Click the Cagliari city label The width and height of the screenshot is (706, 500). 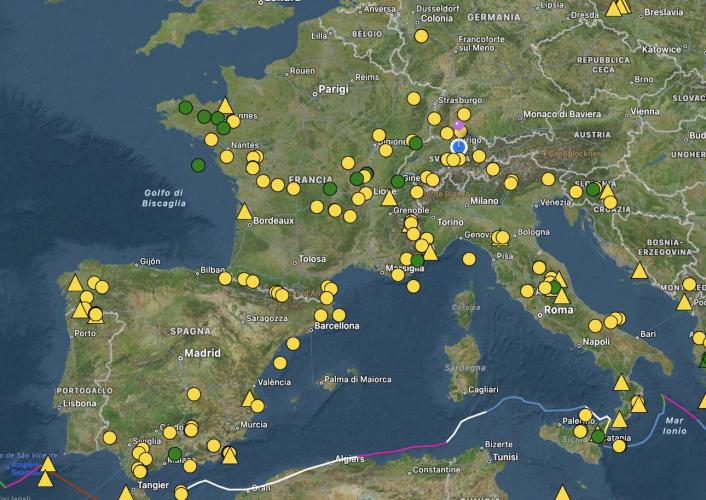(x=483, y=389)
